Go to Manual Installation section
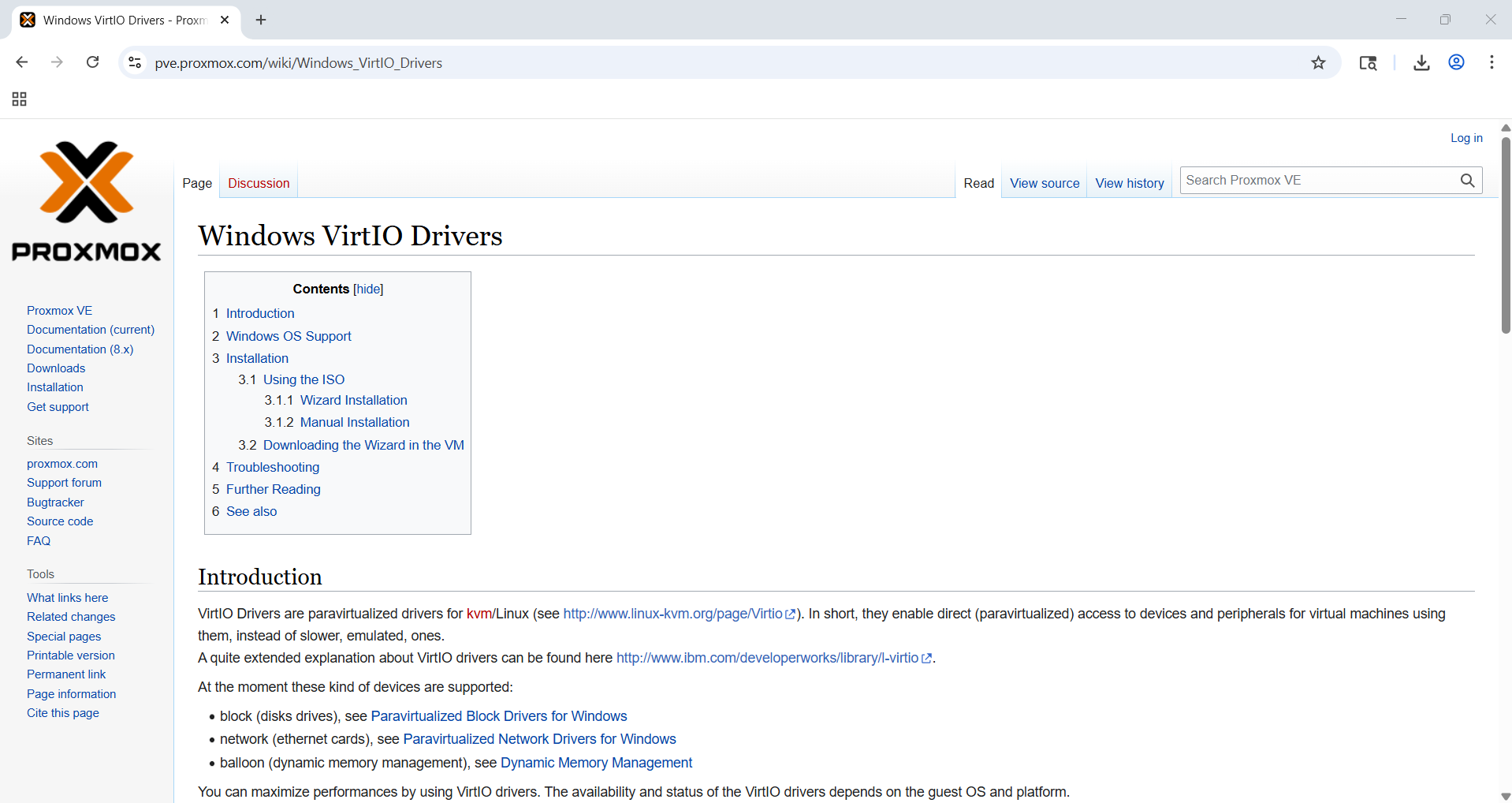 (x=355, y=422)
